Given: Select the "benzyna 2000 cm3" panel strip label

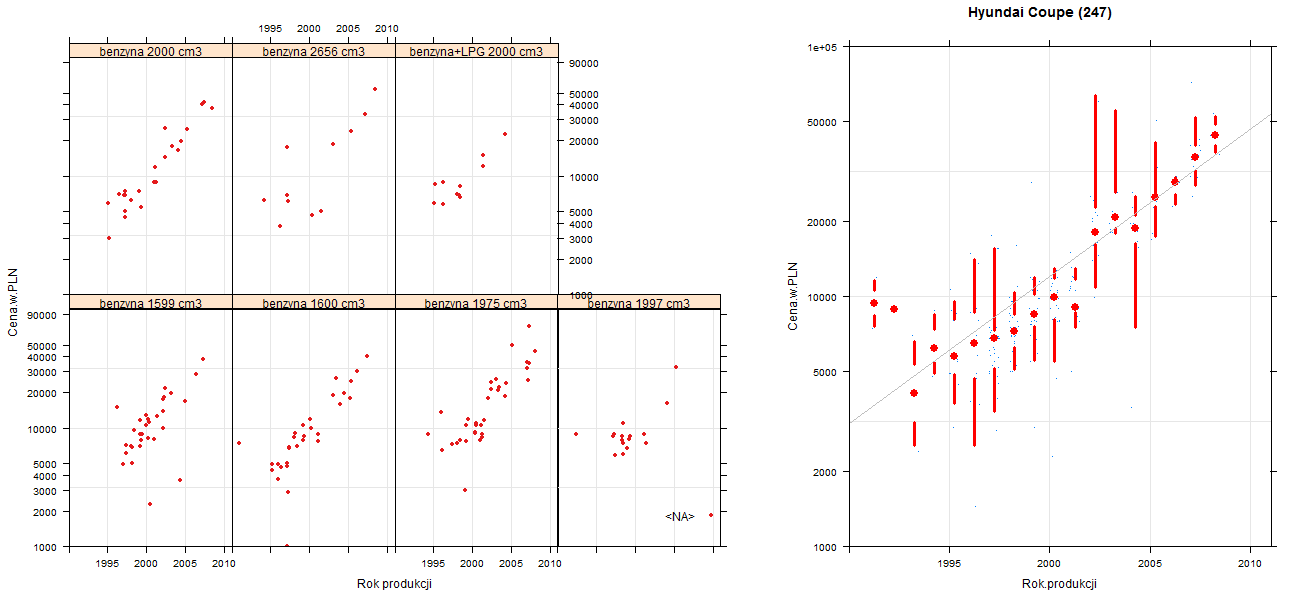Looking at the screenshot, I should click(151, 51).
